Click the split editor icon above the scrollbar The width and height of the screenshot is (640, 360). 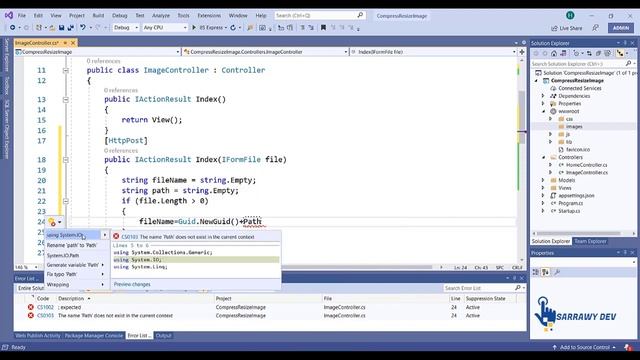pyautogui.click(x=522, y=52)
